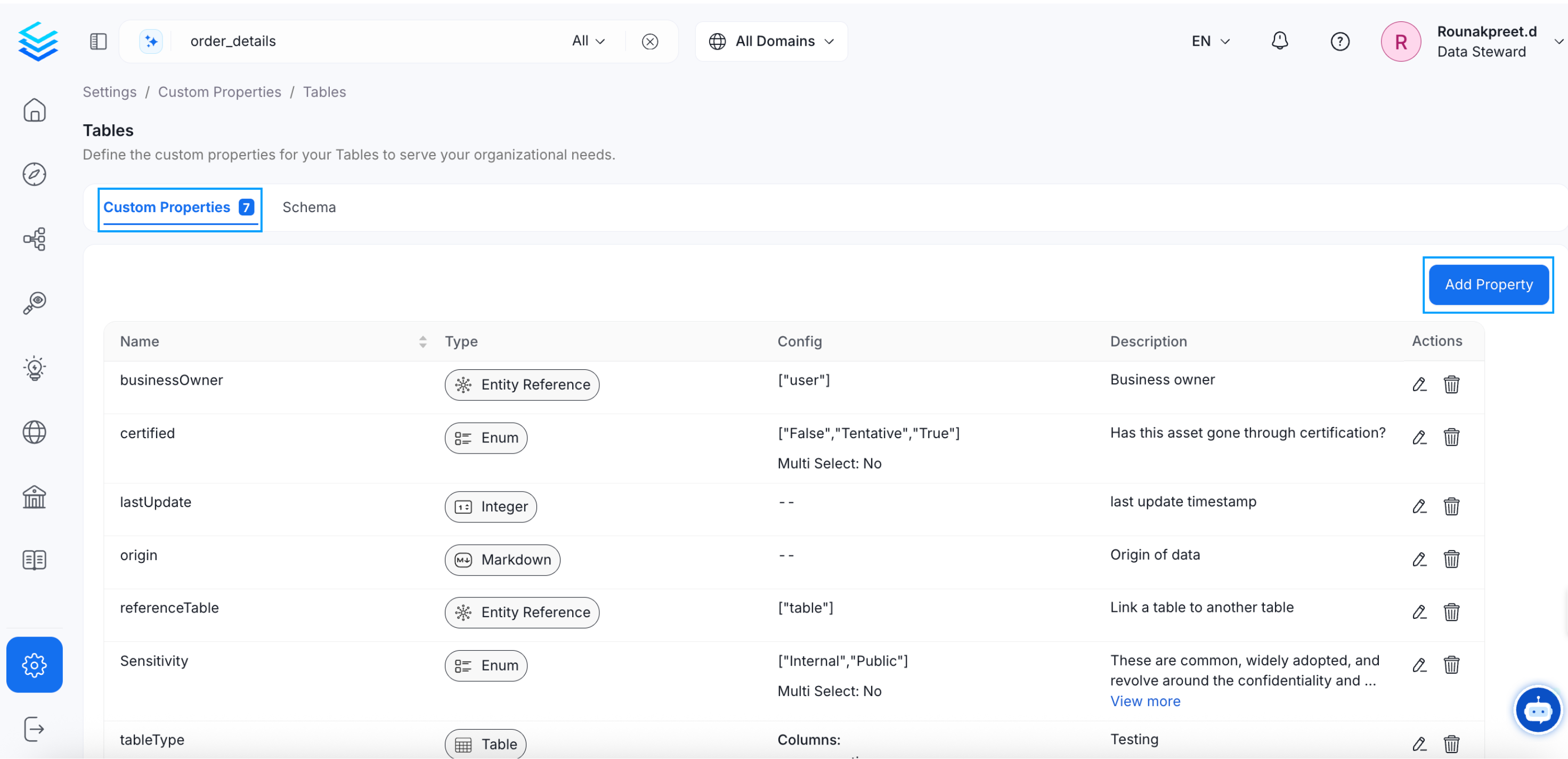Click the Add Property button
The height and width of the screenshot is (759, 1568).
point(1488,285)
